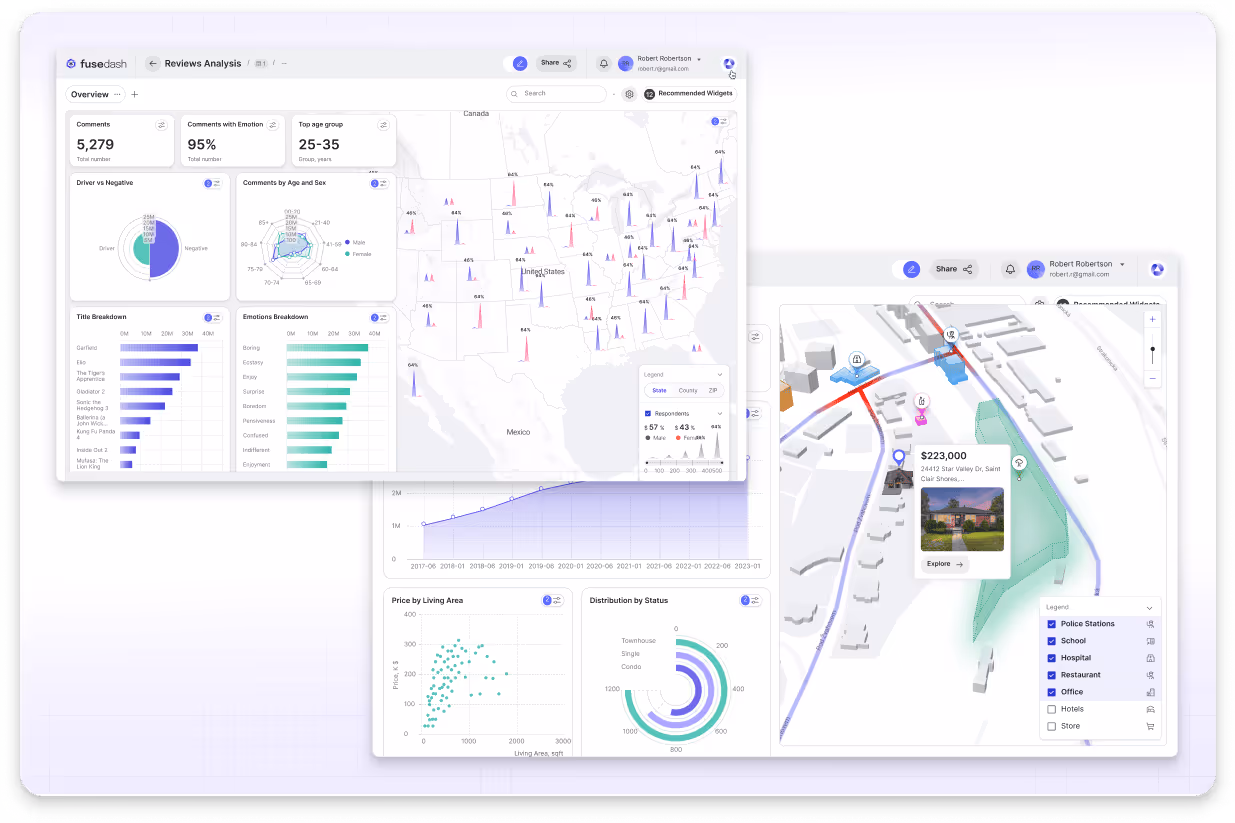Uncheck Police Stations in map legend

(x=1052, y=624)
